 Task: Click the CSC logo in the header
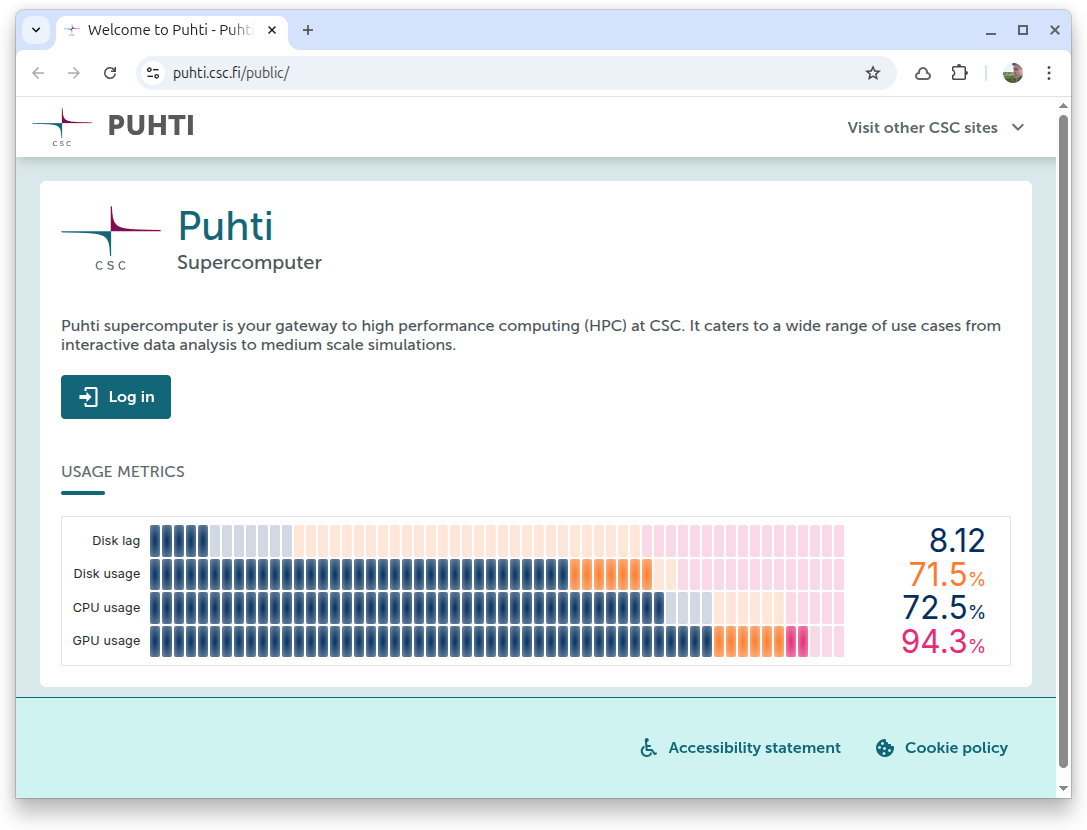coord(62,127)
